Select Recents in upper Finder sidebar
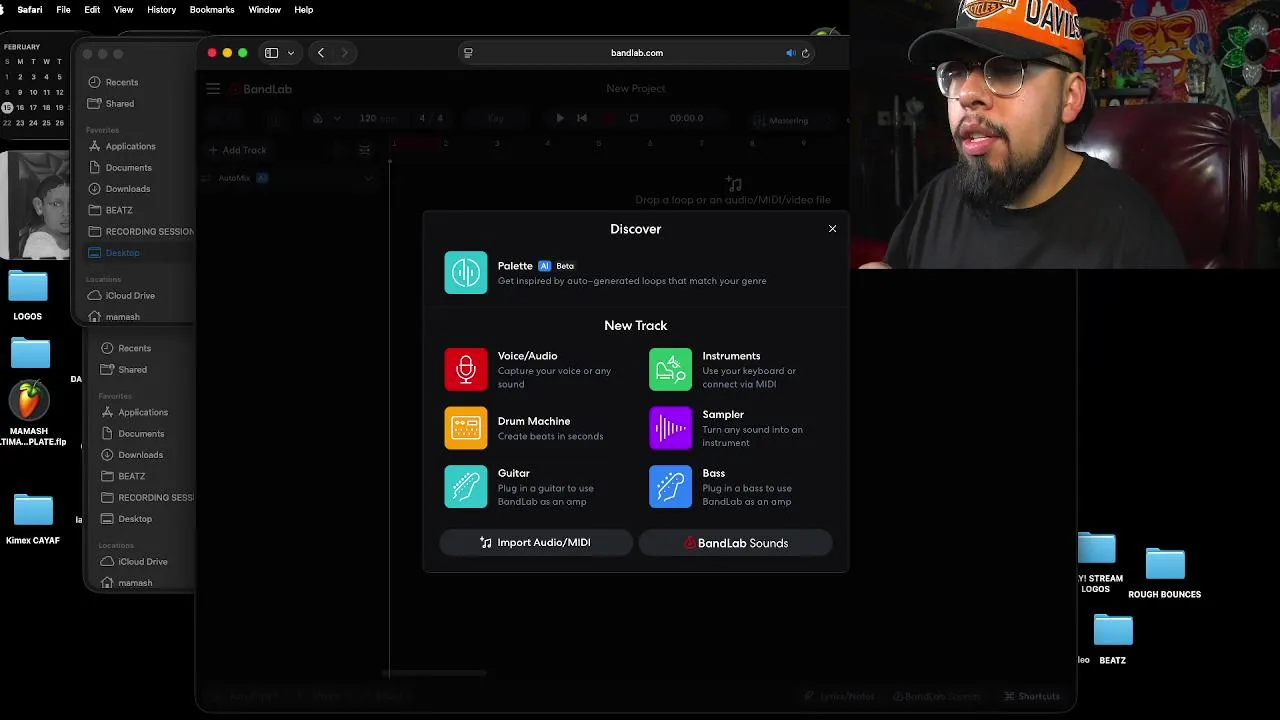This screenshot has width=1280, height=720. pos(113,82)
